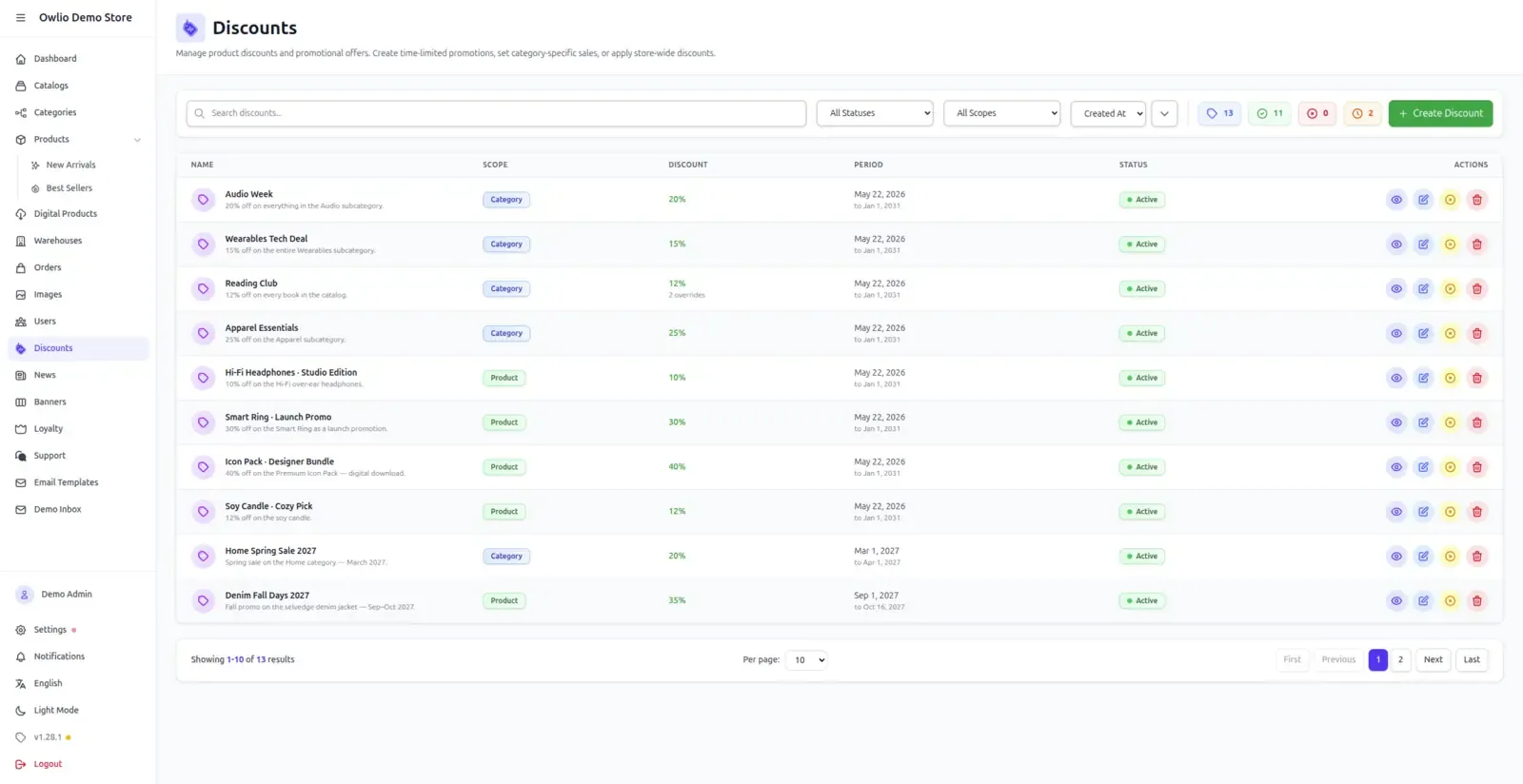Viewport: 1523px width, 784px height.
Task: View the Smart Ring Launch Promo
Action: [1396, 422]
